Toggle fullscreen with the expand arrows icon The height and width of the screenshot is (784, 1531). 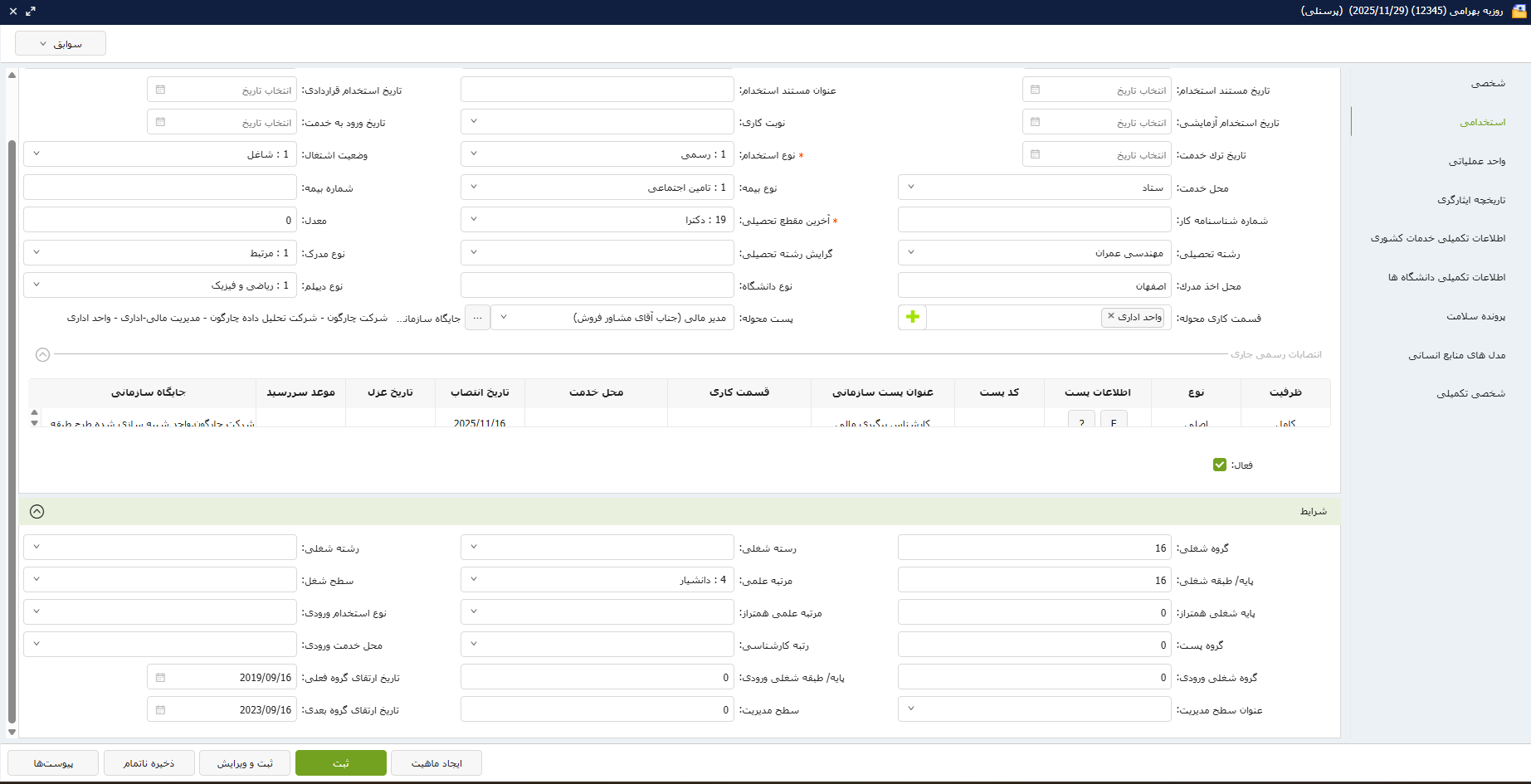[x=31, y=12]
